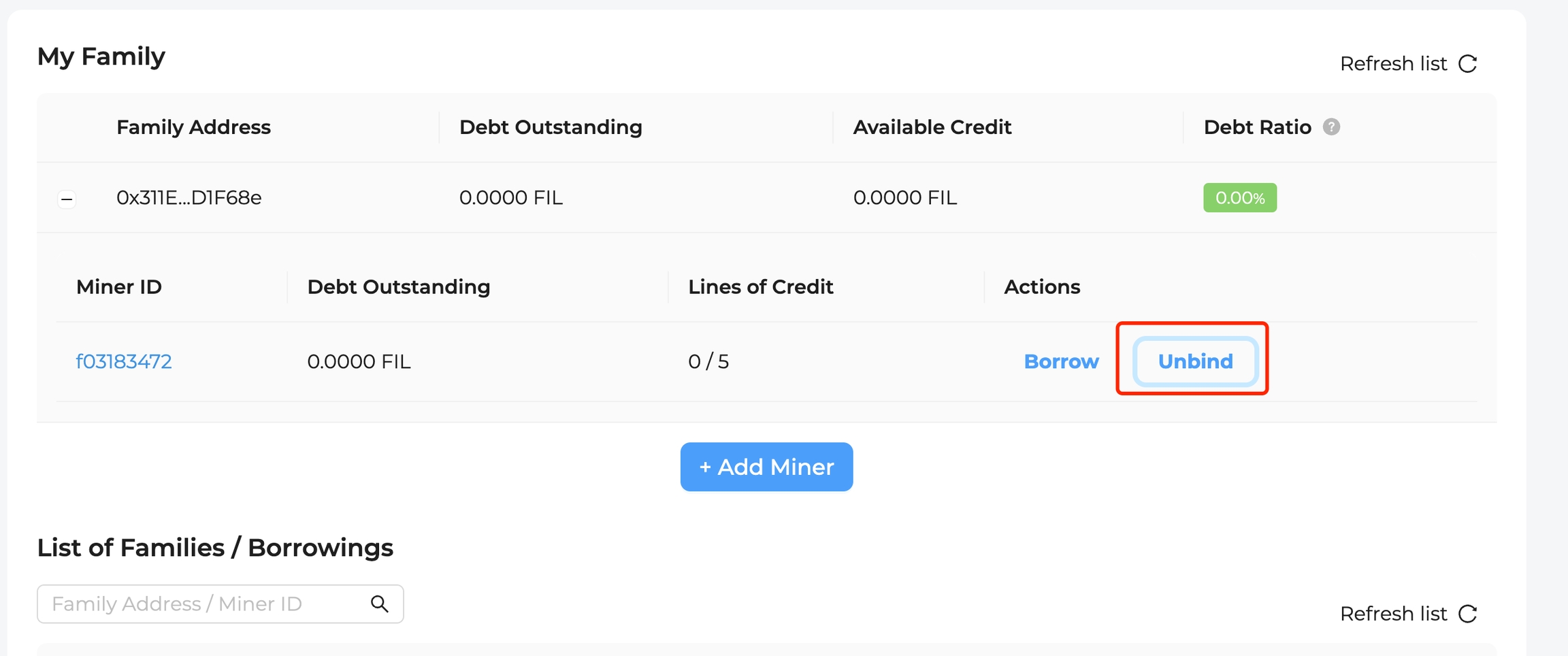Focus the Family Address / Miner ID search field
The width and height of the screenshot is (1568, 656).
(204, 604)
